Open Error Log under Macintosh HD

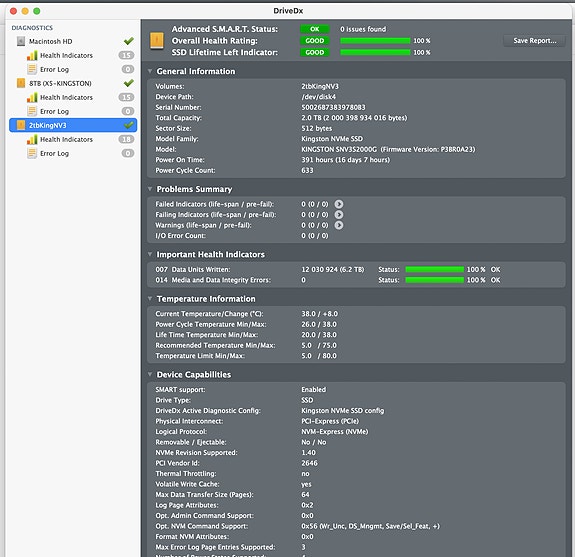click(54, 69)
